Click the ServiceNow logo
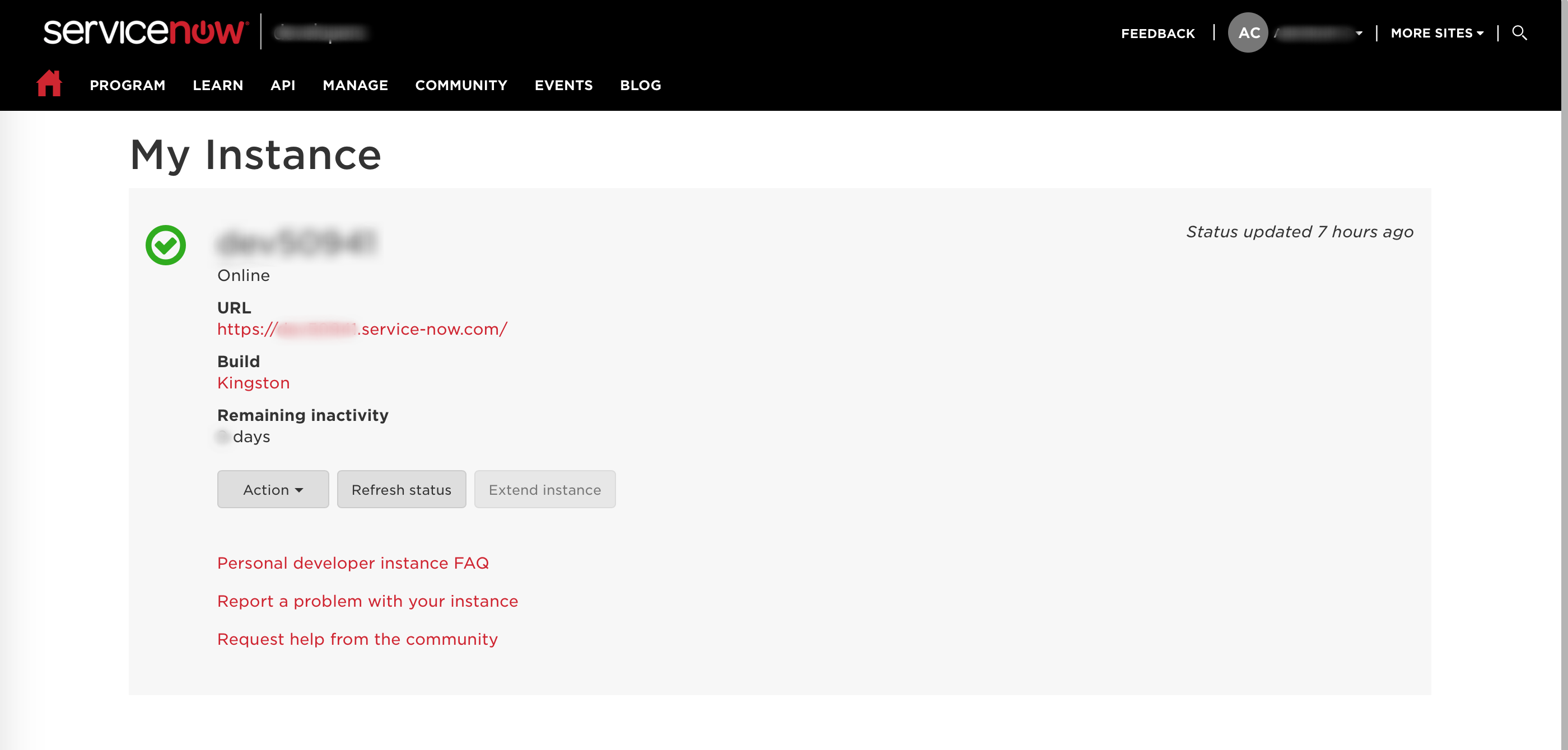 coord(146,32)
